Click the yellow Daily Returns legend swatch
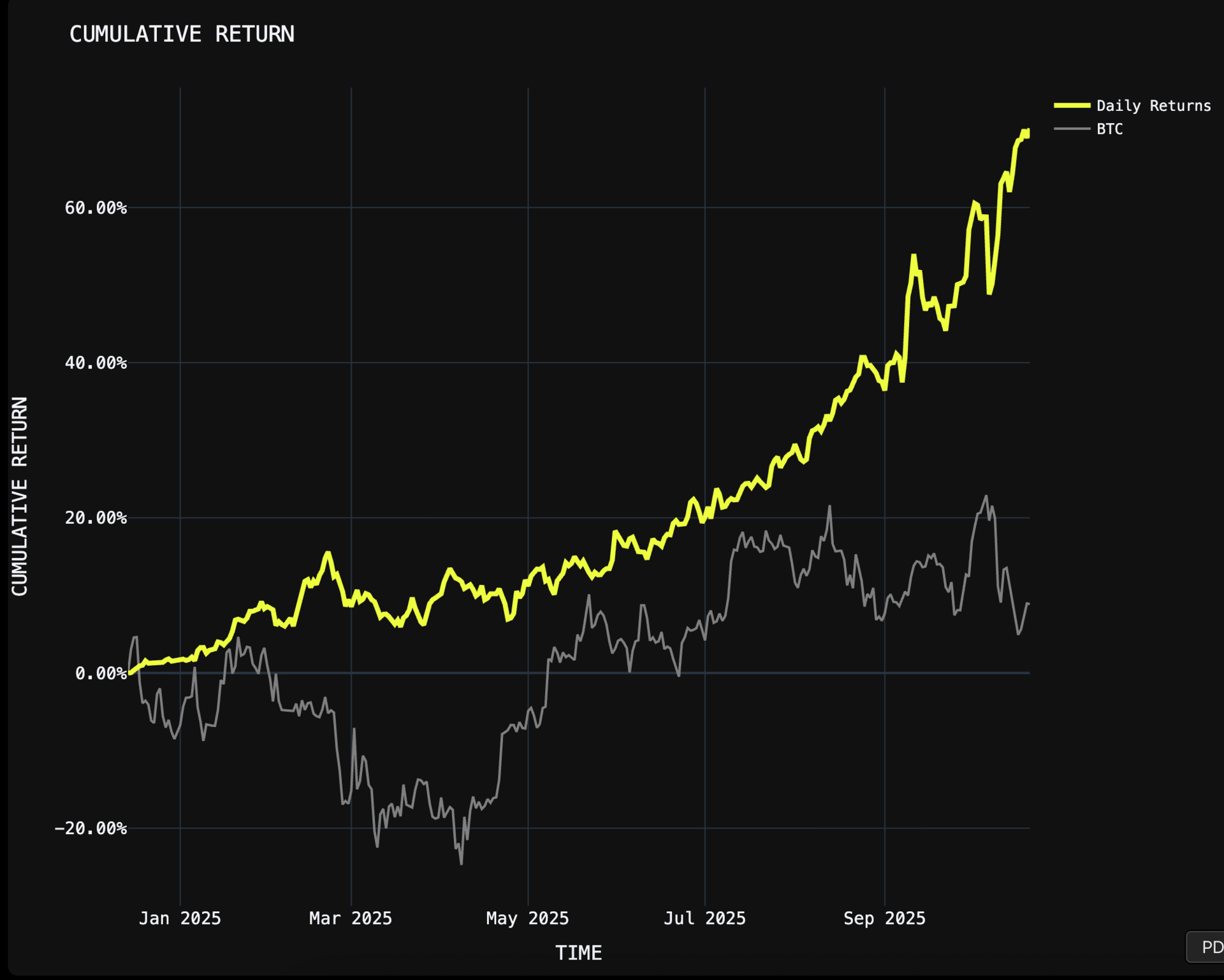 coord(1072,106)
